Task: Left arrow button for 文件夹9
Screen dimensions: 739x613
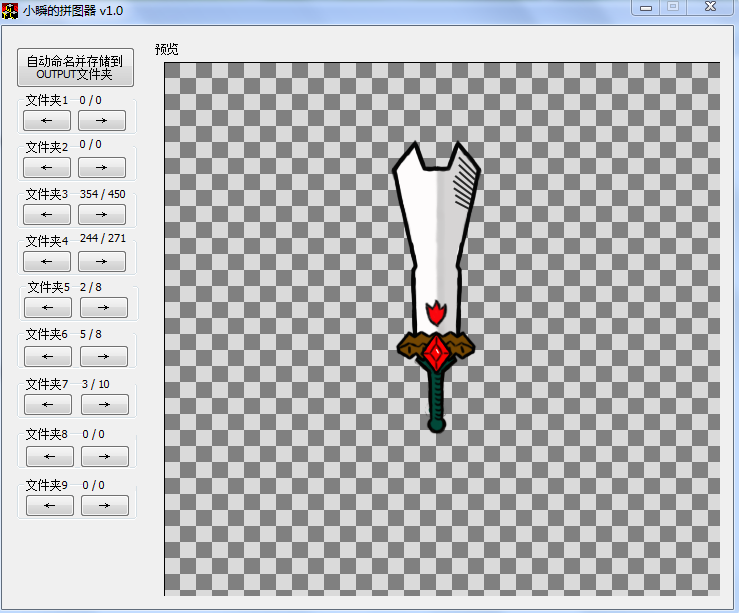Action: pyautogui.click(x=50, y=506)
